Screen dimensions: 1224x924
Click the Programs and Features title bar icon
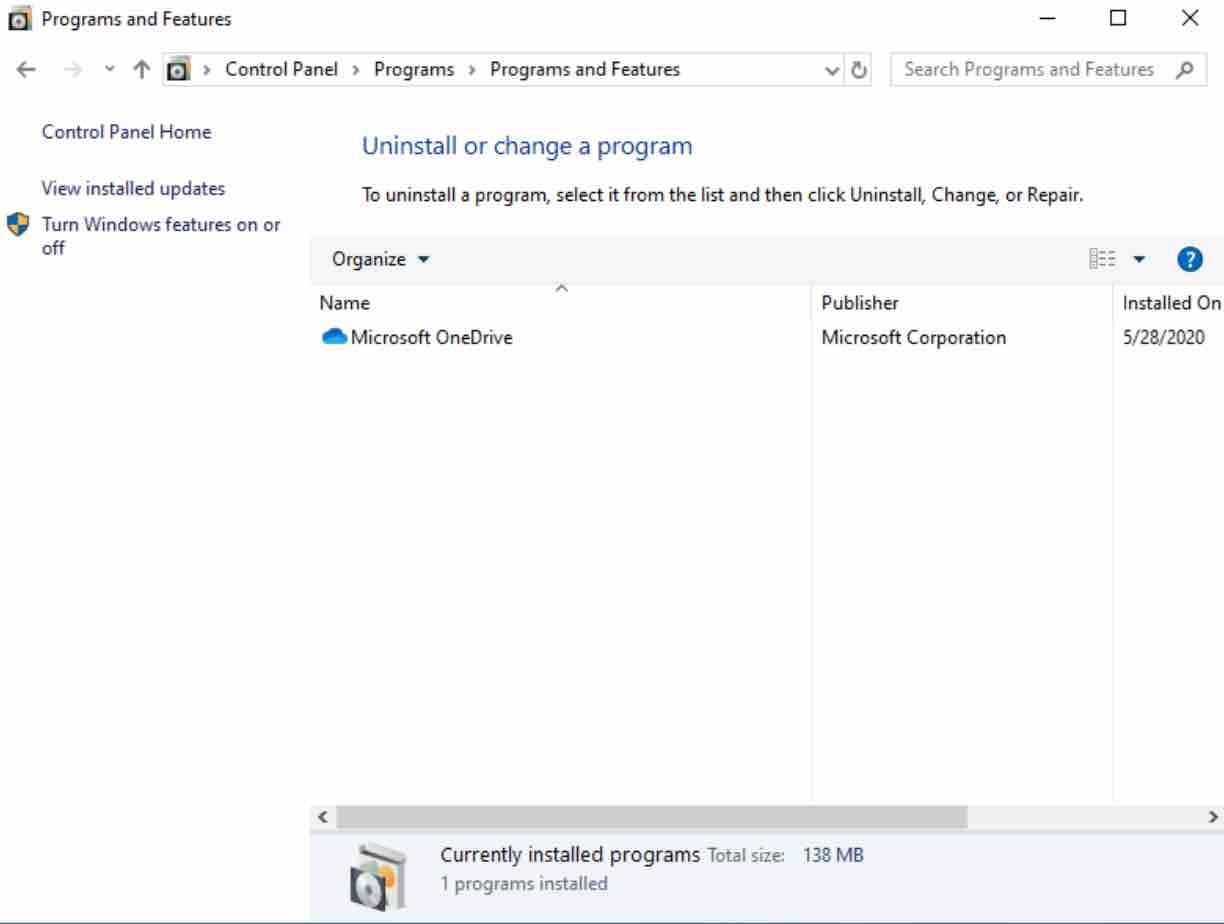pyautogui.click(x=18, y=18)
